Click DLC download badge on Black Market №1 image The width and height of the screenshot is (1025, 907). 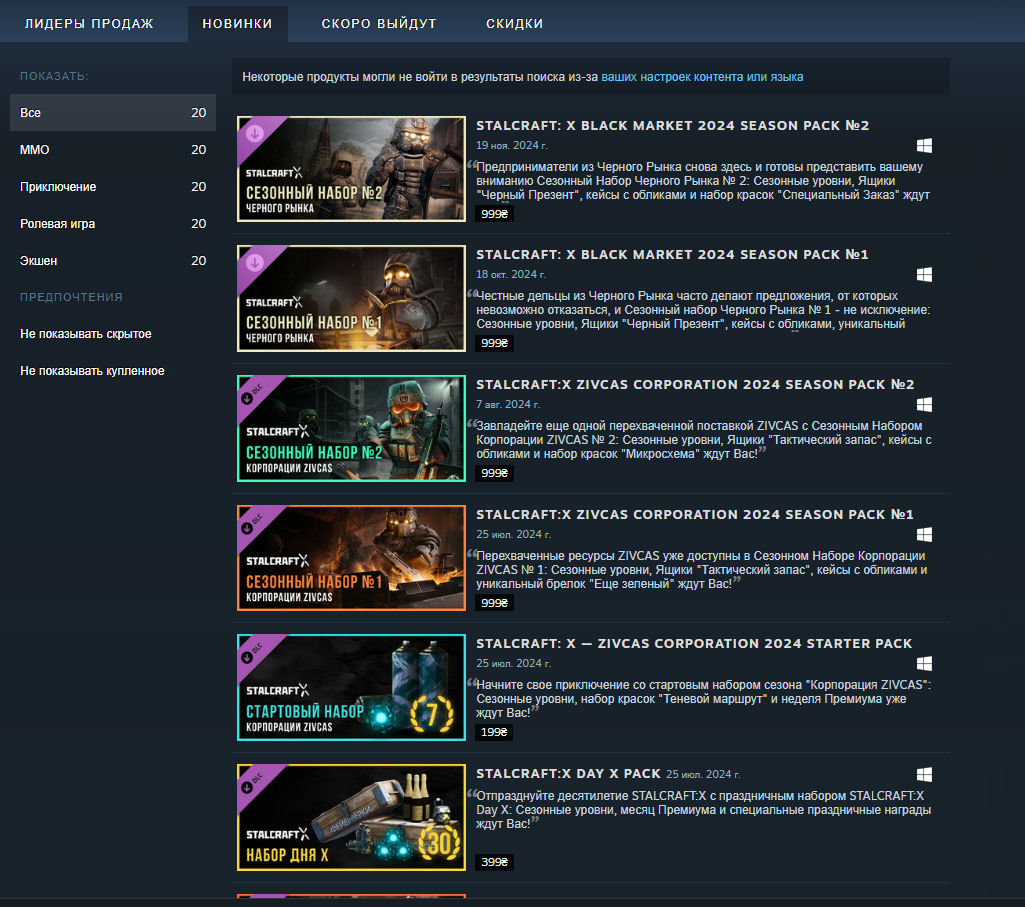tap(255, 263)
